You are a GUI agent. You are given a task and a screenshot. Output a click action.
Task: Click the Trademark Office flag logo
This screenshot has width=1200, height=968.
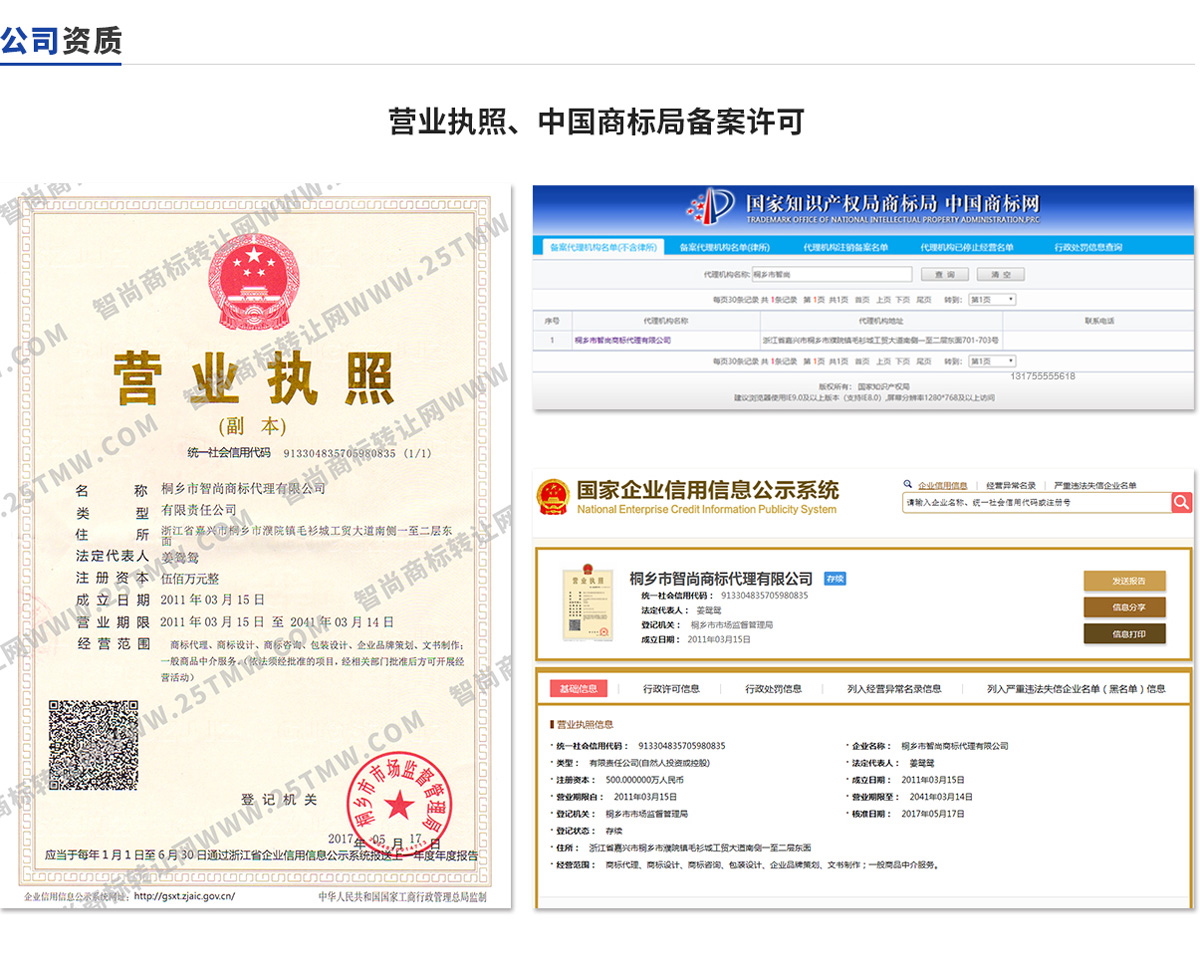pyautogui.click(x=712, y=205)
